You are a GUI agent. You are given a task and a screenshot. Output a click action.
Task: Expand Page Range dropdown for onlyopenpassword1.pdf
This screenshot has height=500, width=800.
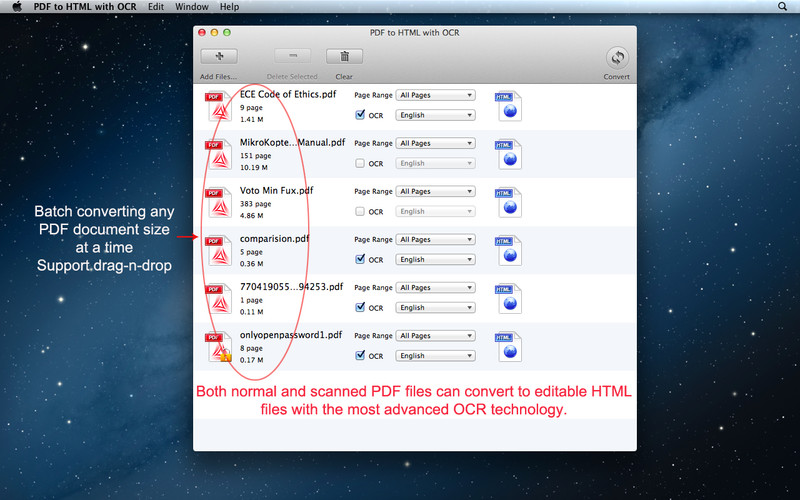click(x=435, y=336)
